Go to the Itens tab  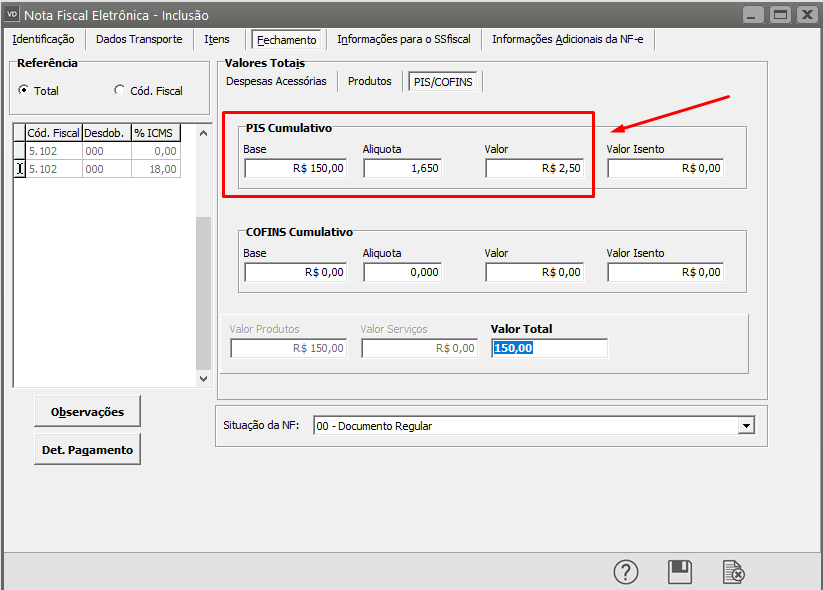[x=217, y=40]
